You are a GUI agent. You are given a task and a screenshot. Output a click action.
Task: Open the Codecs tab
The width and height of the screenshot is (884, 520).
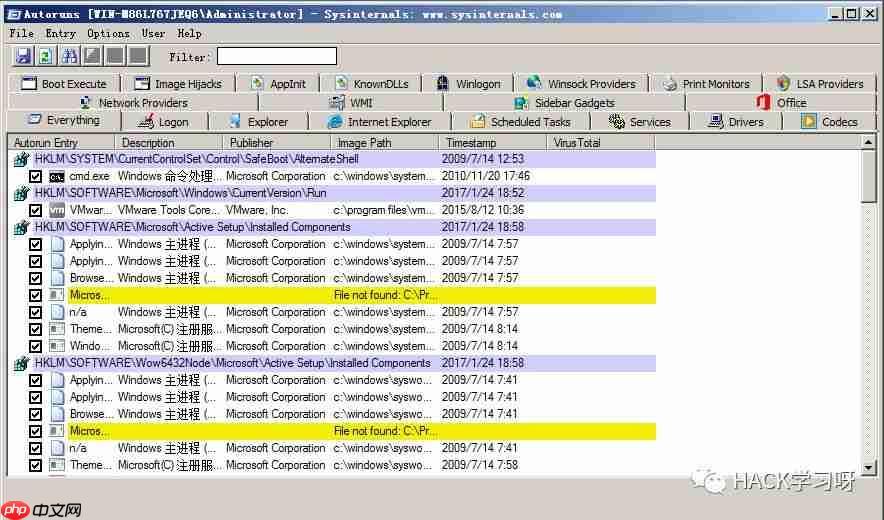pos(829,122)
